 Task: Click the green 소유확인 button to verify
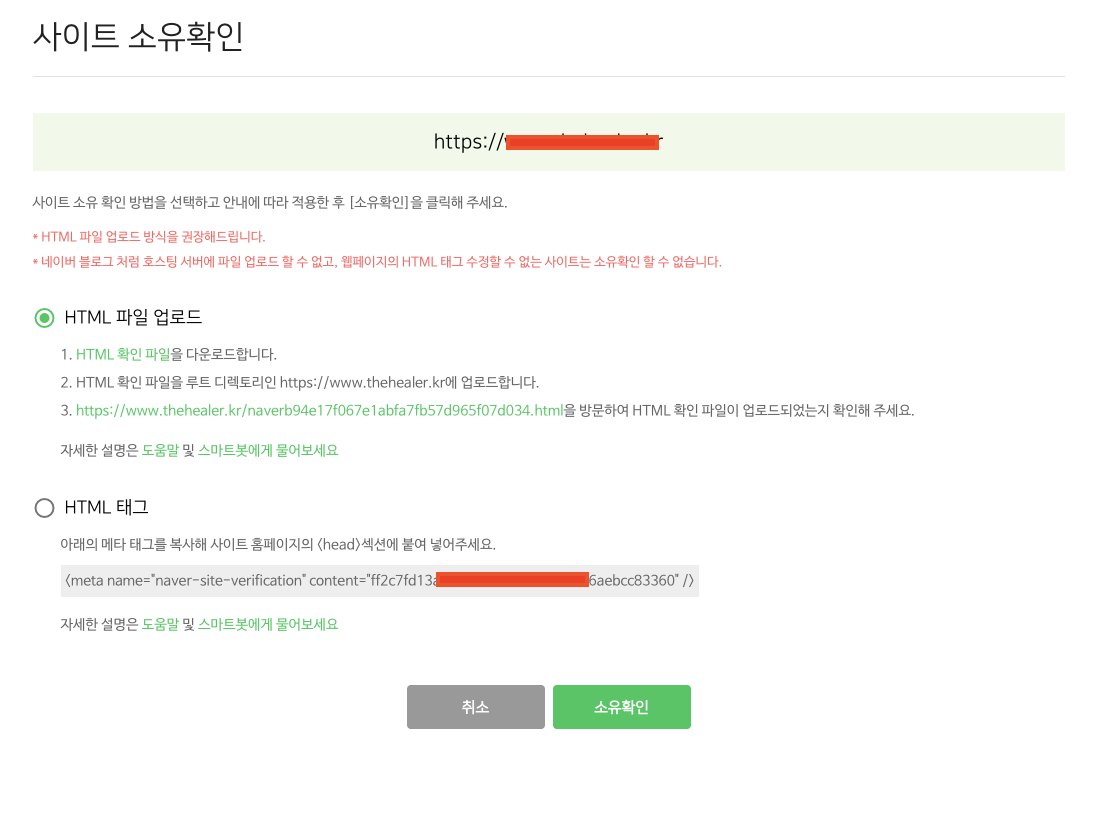622,706
